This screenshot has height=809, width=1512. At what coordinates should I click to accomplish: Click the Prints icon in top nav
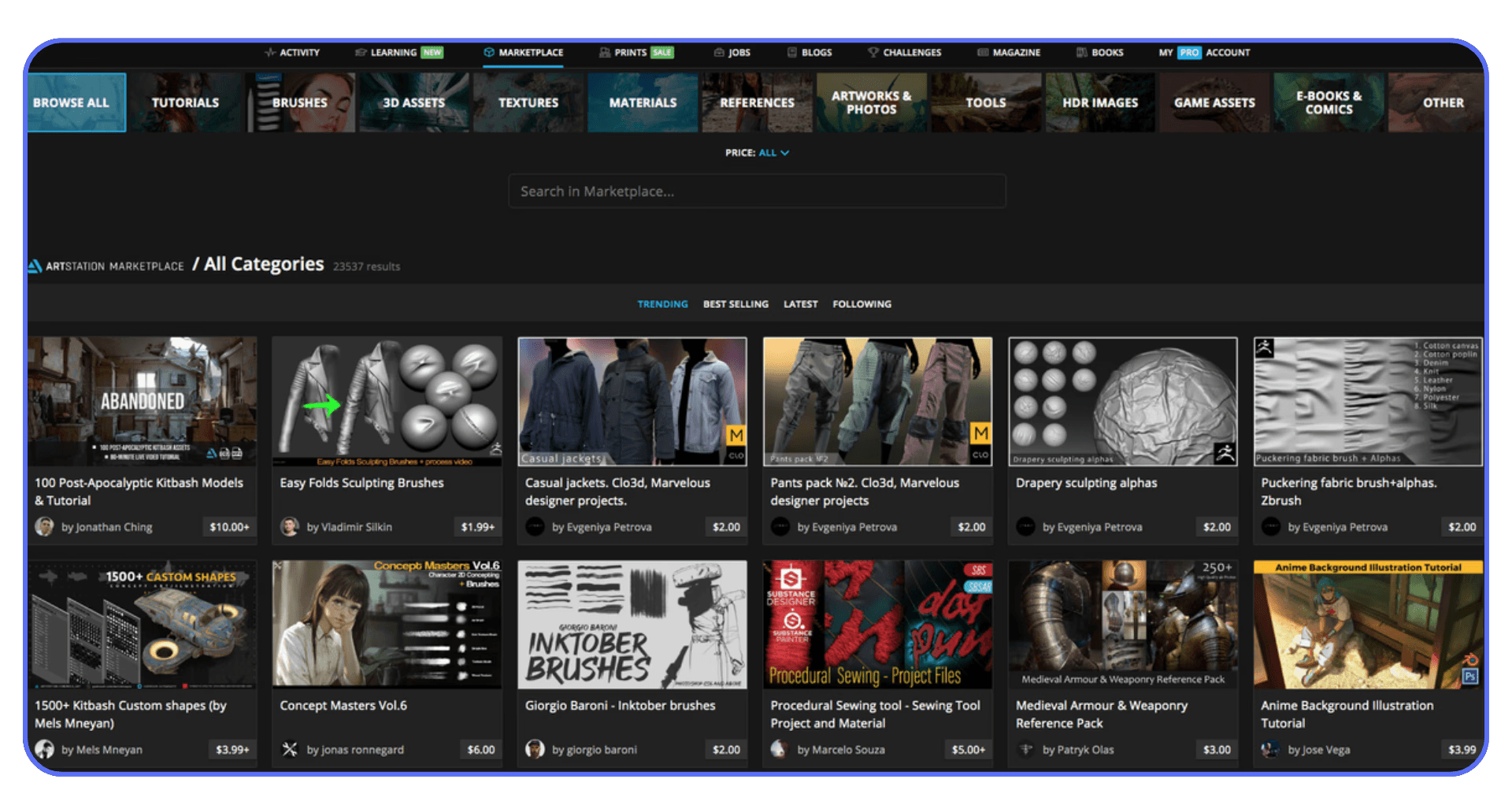(x=605, y=53)
